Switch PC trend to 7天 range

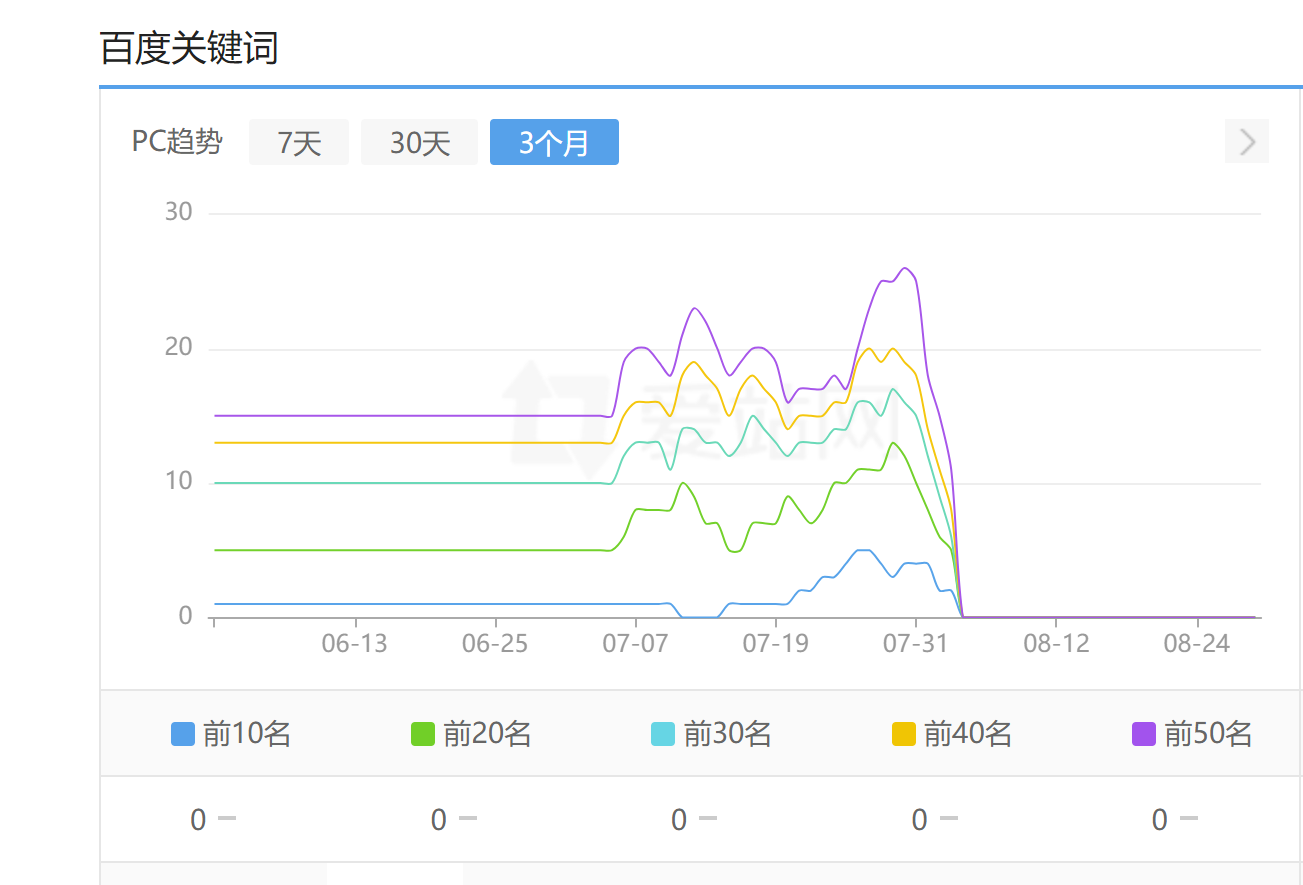point(299,142)
